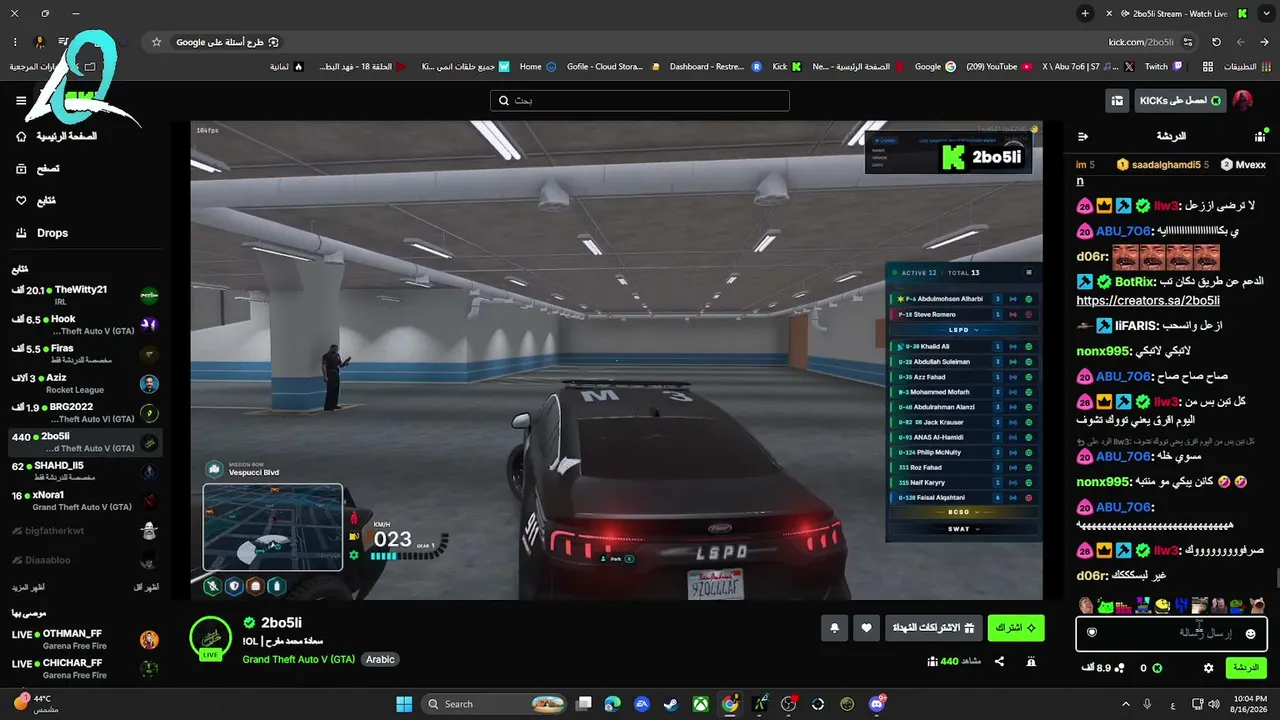Bookmark this page with the star icon

pos(156,42)
